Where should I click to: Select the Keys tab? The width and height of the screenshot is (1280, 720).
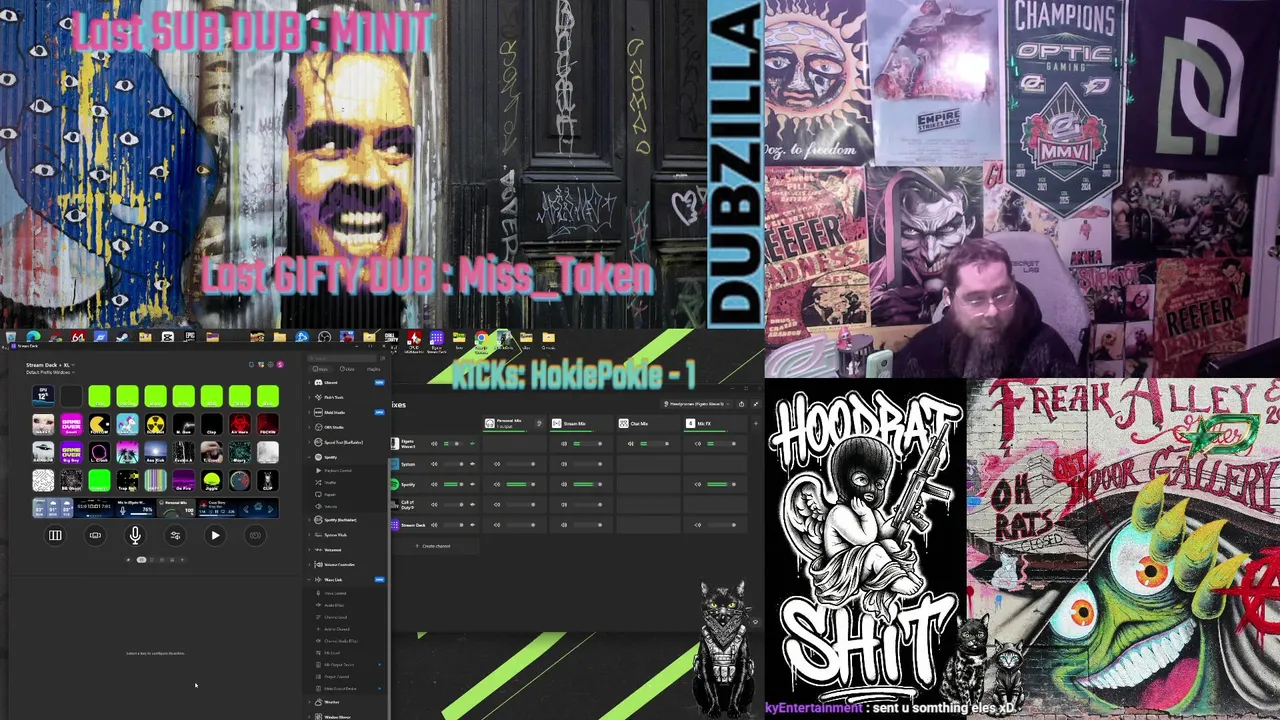click(321, 369)
